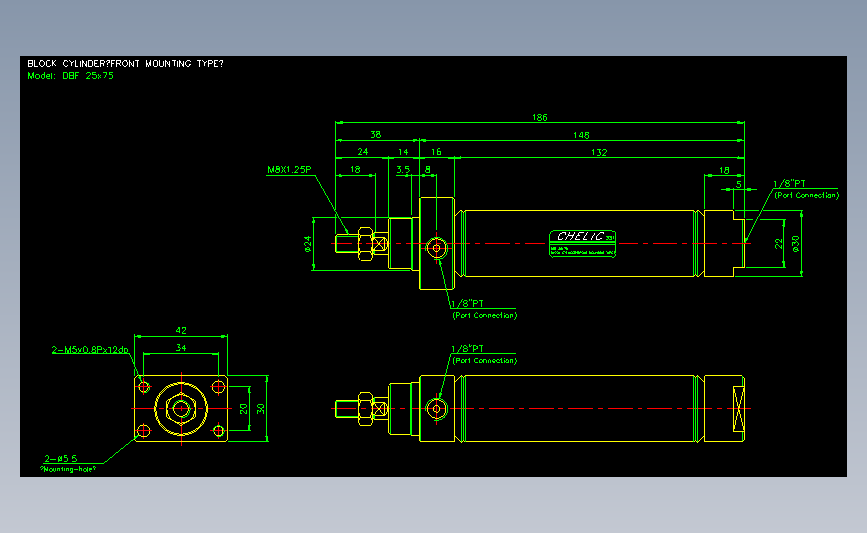Click the '3.5' dimension value
The width and height of the screenshot is (867, 533).
coord(403,169)
